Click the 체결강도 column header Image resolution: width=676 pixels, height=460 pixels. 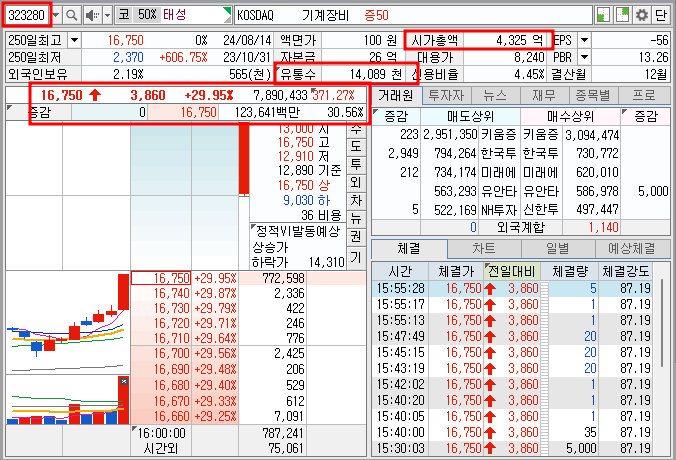pyautogui.click(x=625, y=272)
